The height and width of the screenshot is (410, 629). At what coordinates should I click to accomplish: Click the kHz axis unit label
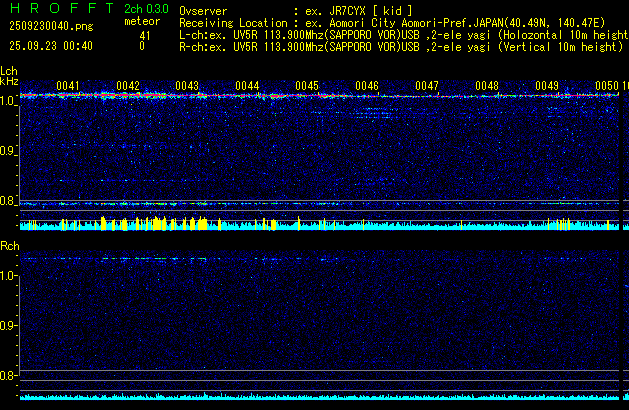point(9,81)
